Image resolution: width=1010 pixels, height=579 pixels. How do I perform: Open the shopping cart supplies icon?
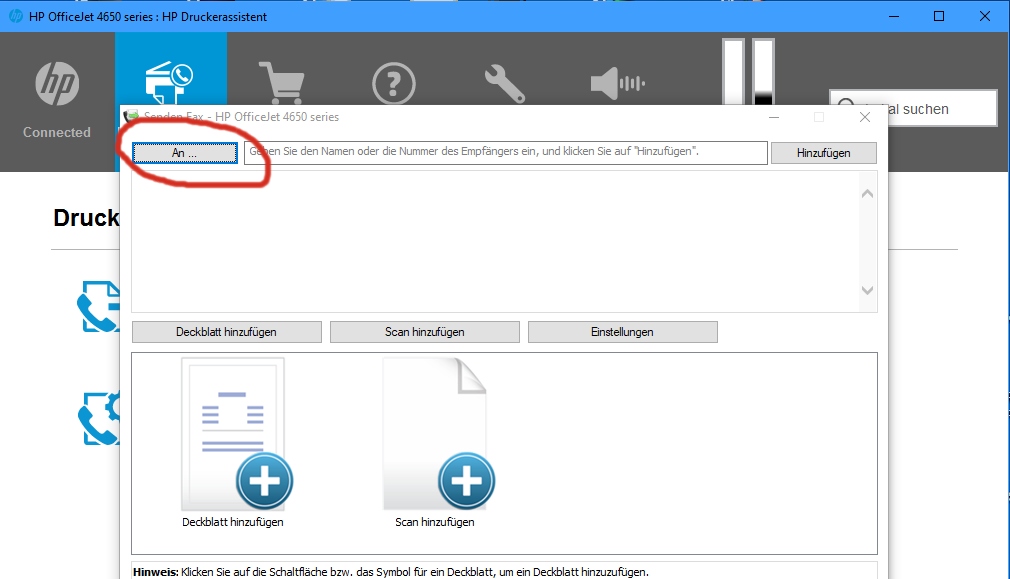point(281,82)
